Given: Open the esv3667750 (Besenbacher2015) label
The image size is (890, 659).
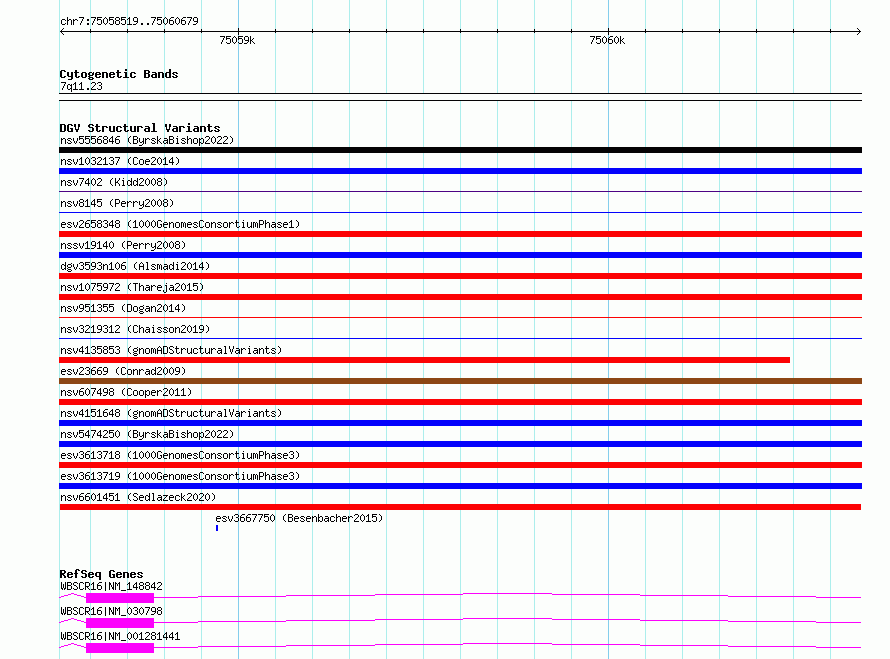Looking at the screenshot, I should (x=299, y=518).
